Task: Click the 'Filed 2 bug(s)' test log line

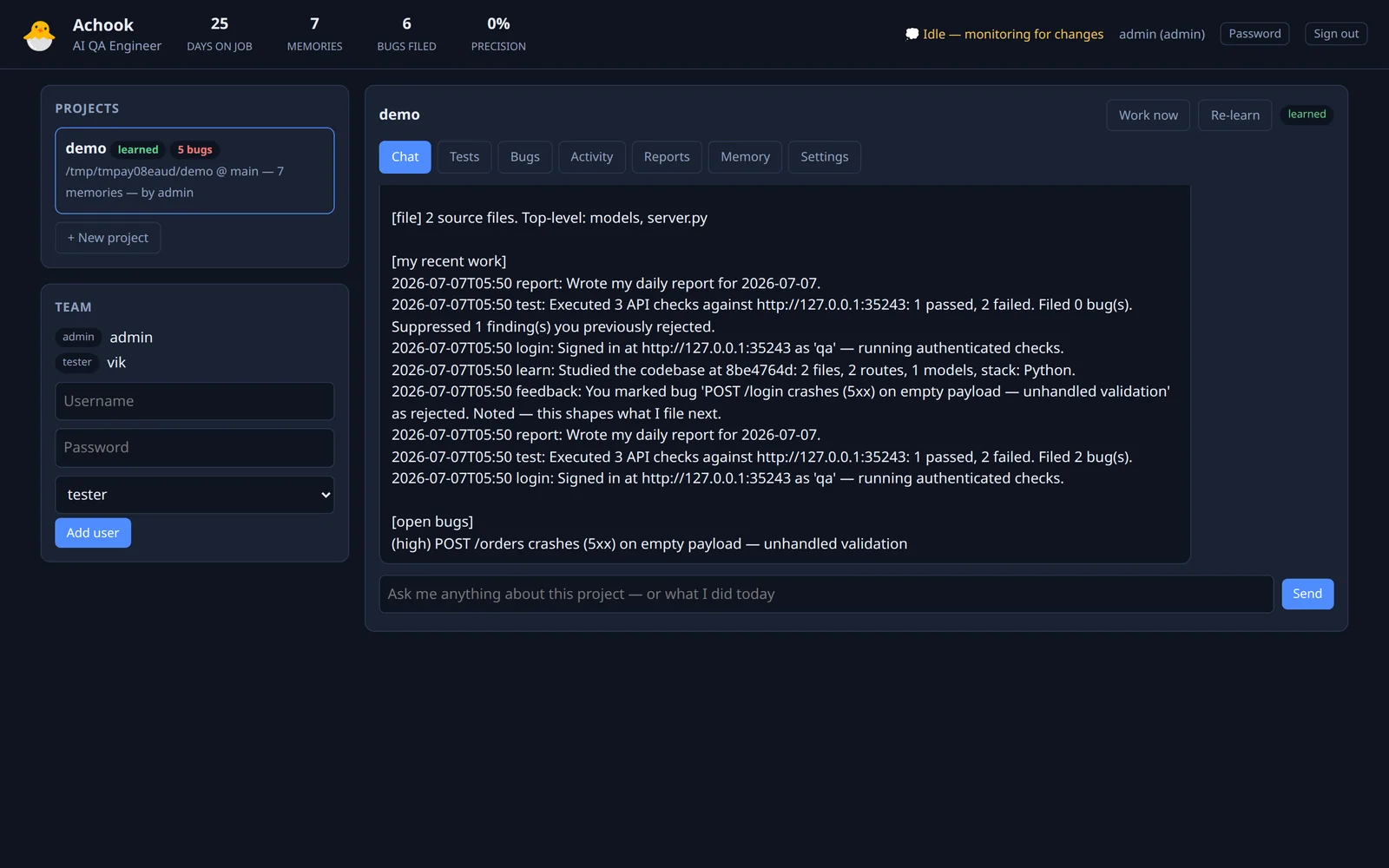Action: (762, 457)
